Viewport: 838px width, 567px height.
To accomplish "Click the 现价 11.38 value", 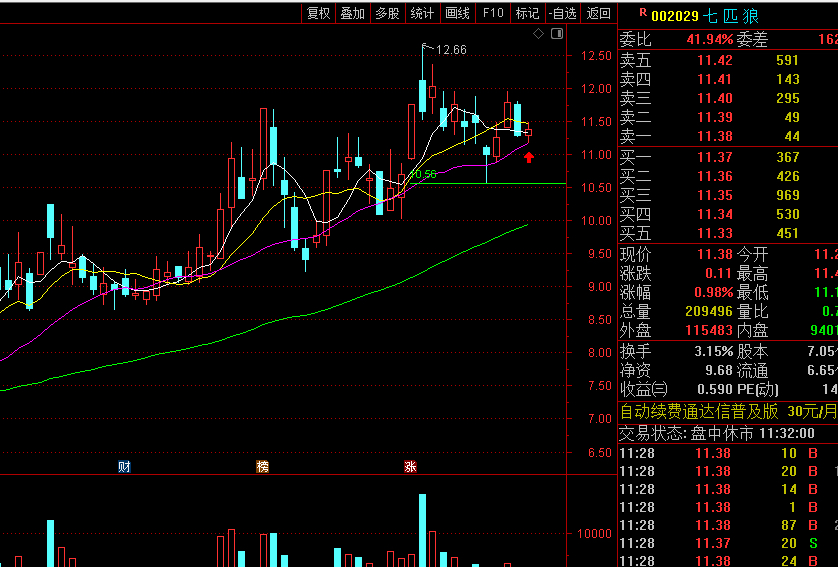I will (x=715, y=254).
